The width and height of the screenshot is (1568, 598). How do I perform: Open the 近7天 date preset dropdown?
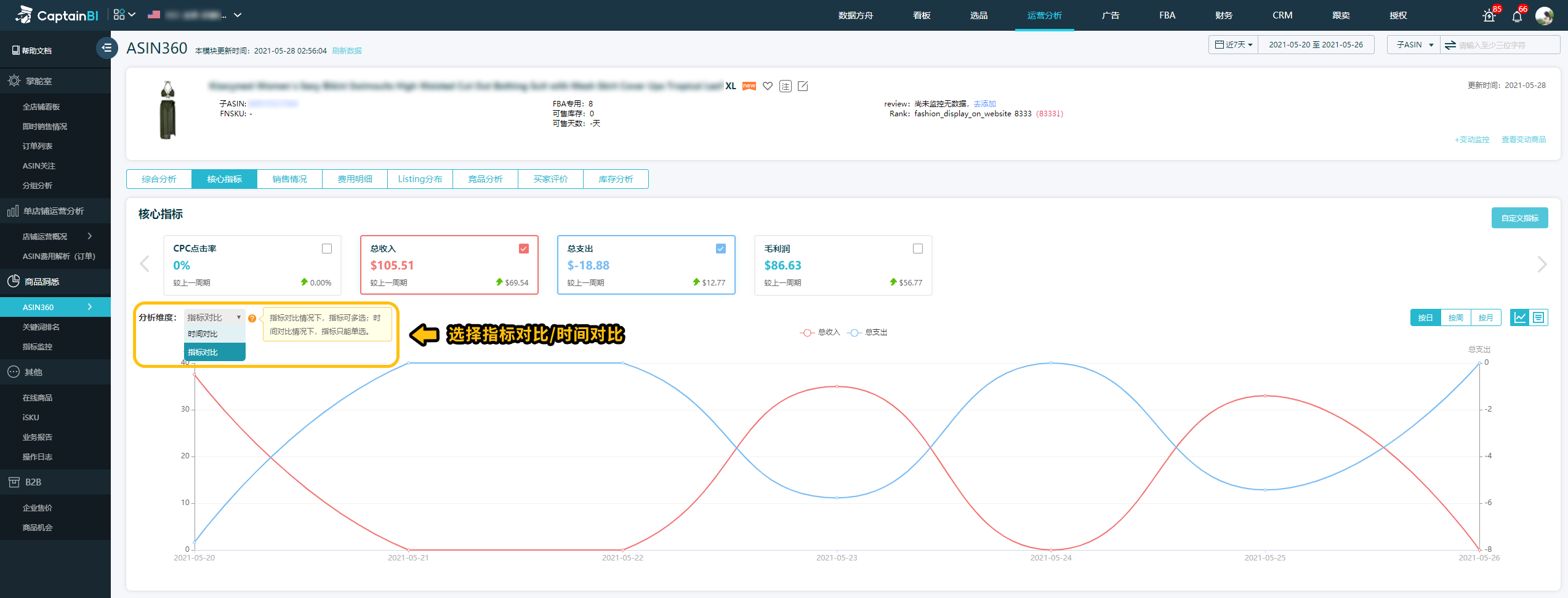tap(1233, 45)
